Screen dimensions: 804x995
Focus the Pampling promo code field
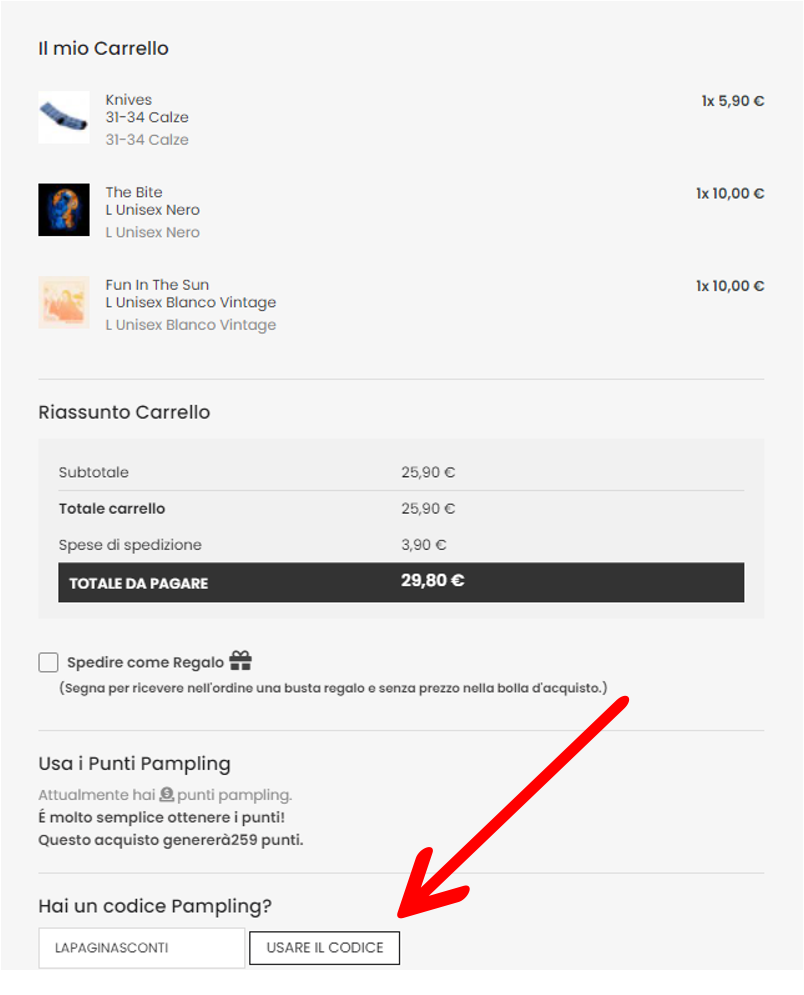pos(141,947)
